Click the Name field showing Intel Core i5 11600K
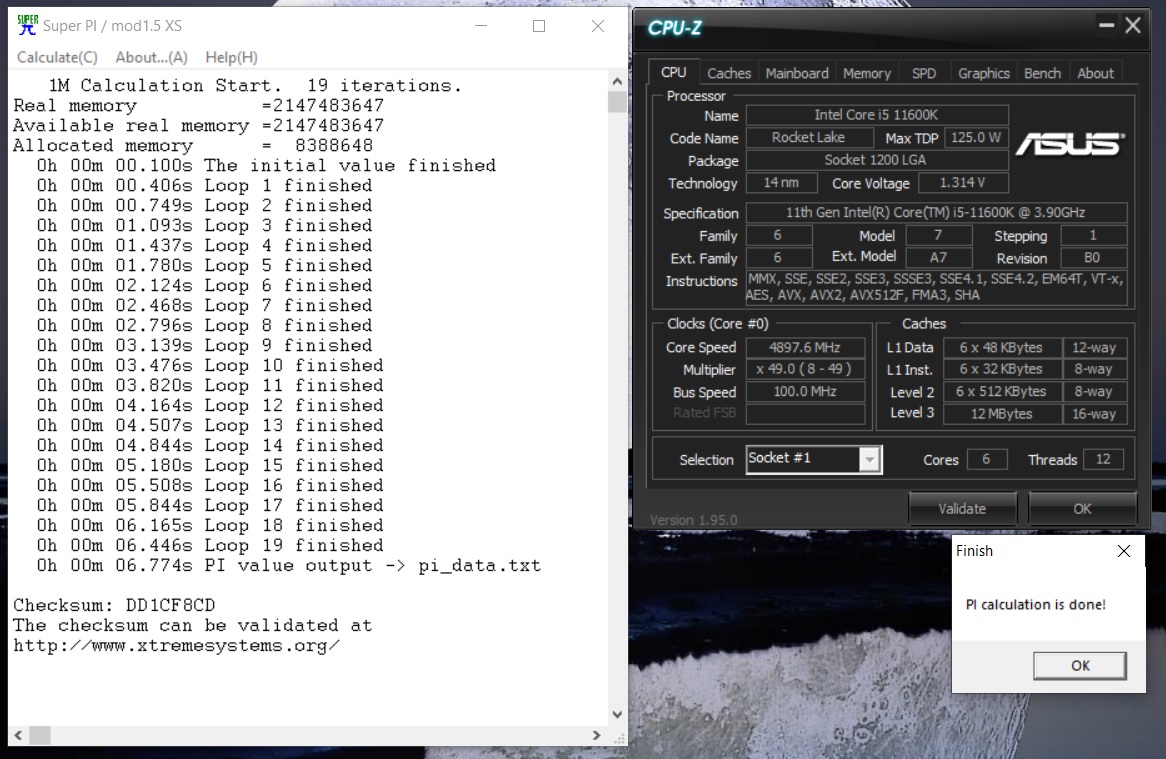Viewport: 1166px width, 759px height. (877, 114)
